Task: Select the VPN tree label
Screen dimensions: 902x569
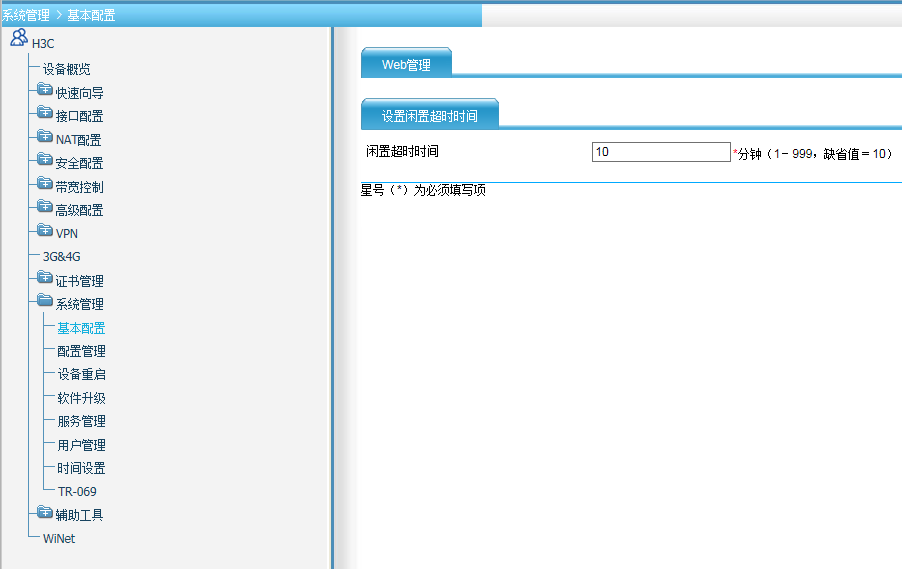Action: coord(67,234)
